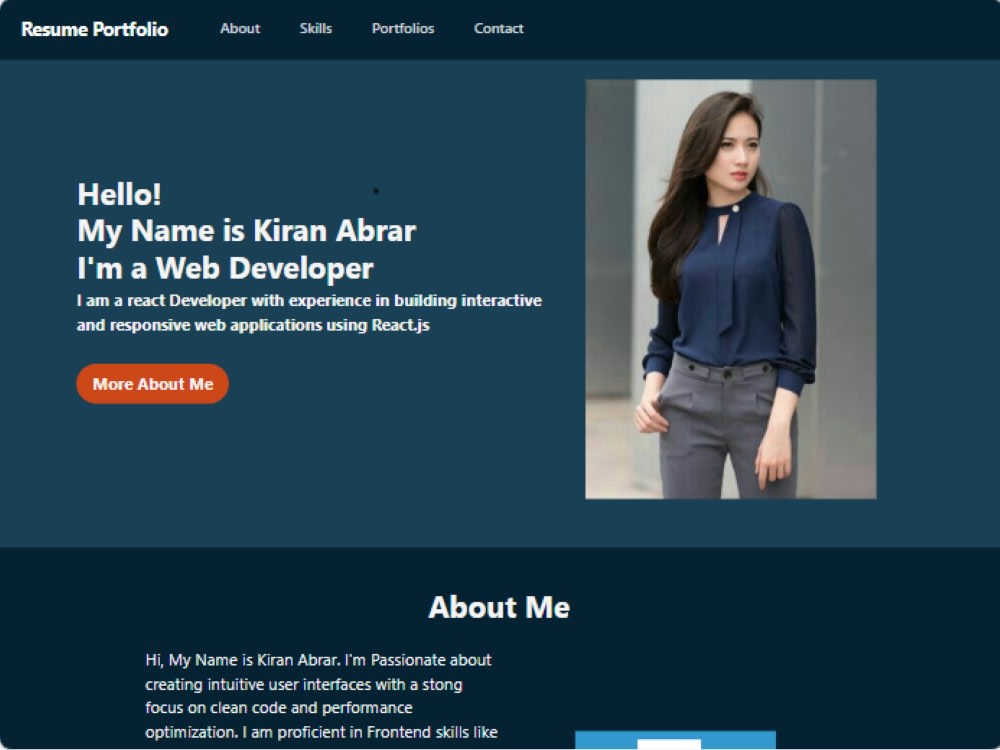
Task: Click the 'I'm a Web Developer' heading
Action: [225, 268]
